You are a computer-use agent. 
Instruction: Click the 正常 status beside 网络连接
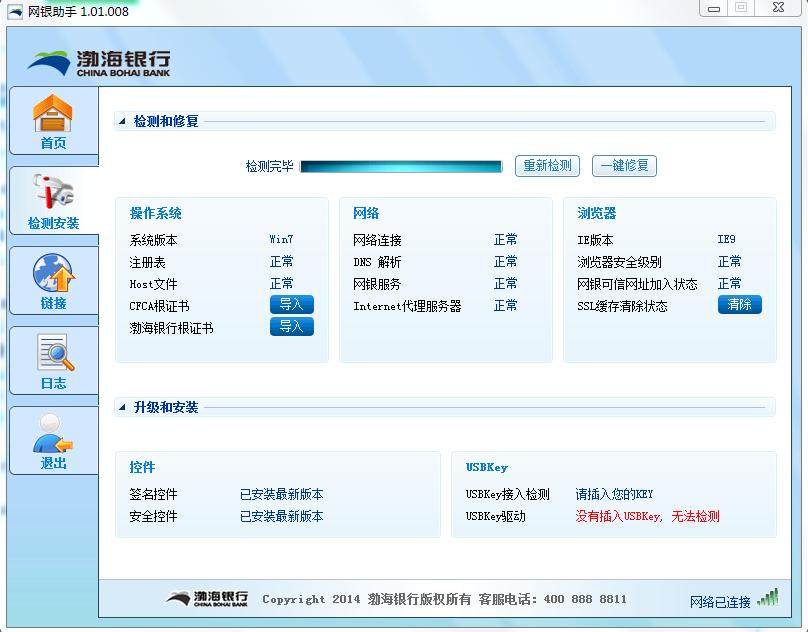(x=506, y=239)
